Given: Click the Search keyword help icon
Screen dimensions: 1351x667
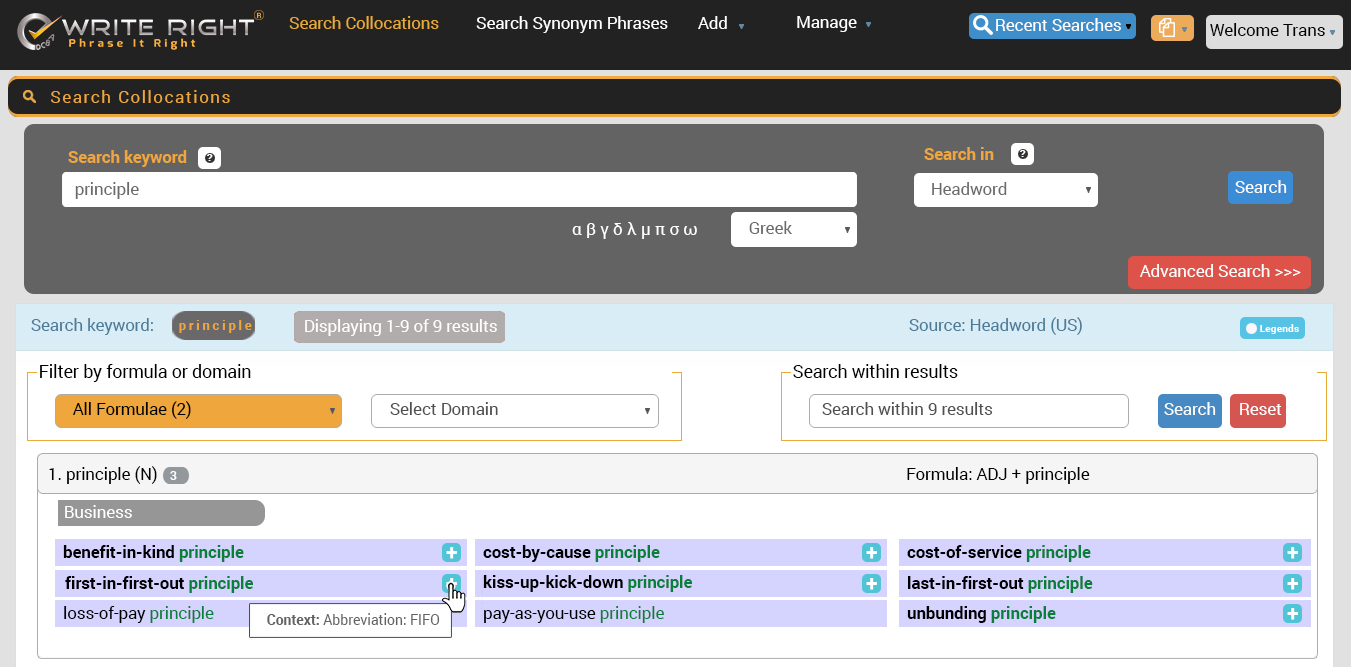Looking at the screenshot, I should click(x=209, y=158).
